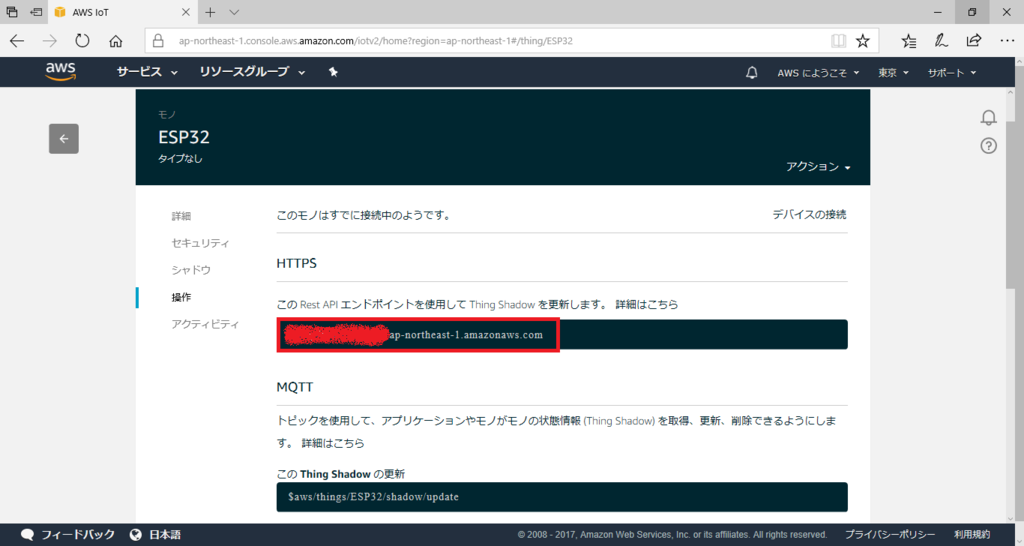Click この Thing Shadow の更新 label
Viewport: 1024px width, 546px height.
pyautogui.click(x=340, y=474)
